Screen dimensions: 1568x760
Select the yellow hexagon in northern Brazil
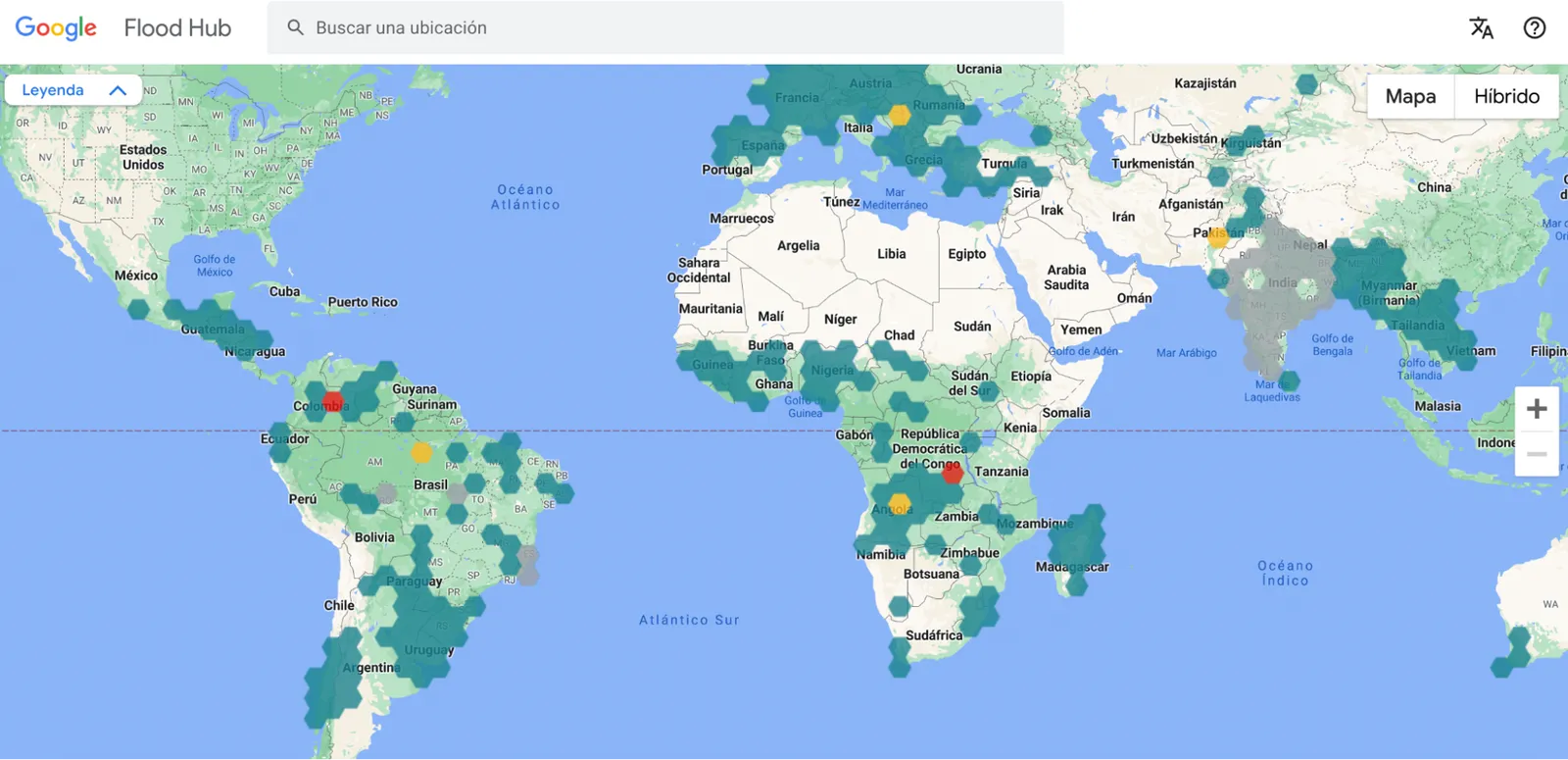[421, 452]
